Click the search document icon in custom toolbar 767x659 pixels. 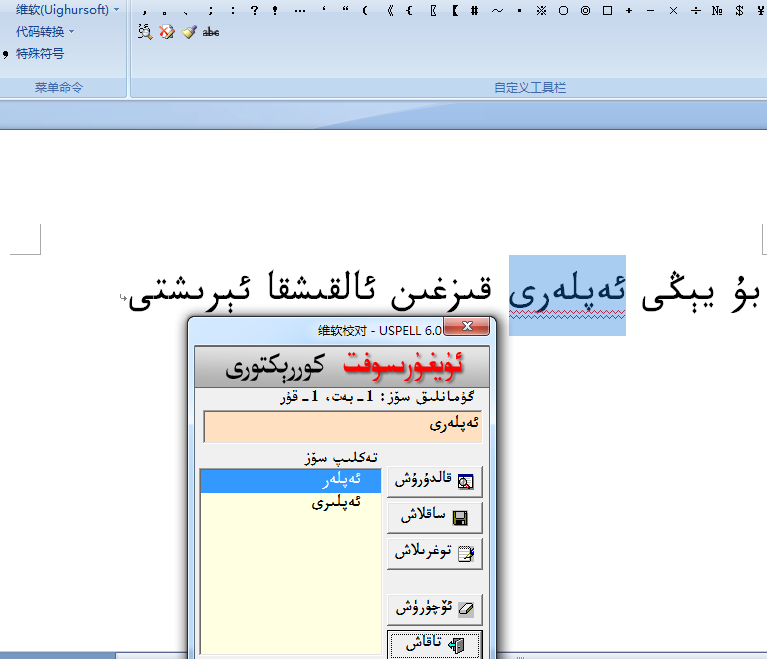pyautogui.click(x=145, y=32)
